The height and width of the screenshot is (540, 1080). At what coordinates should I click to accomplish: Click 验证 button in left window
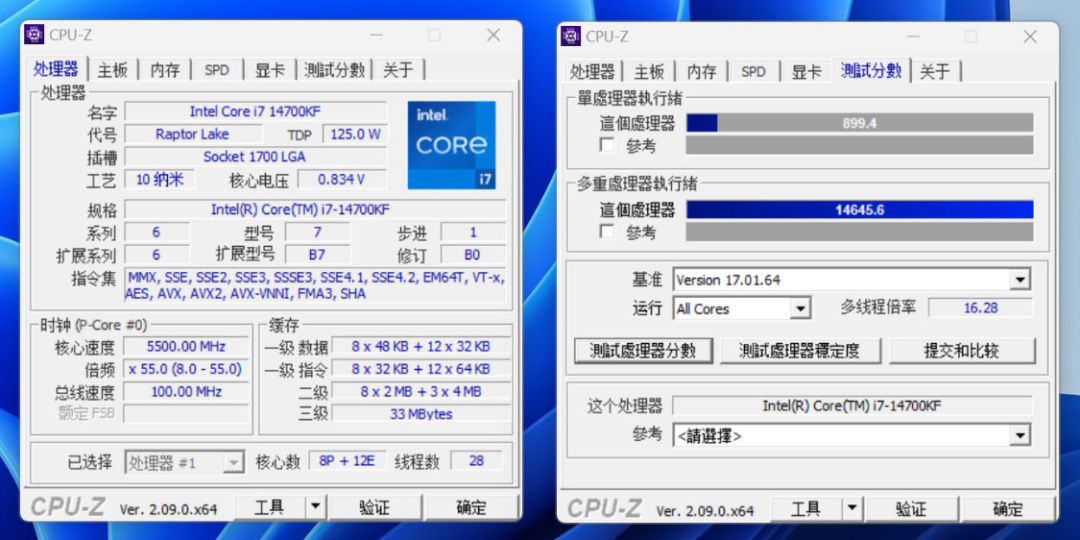tap(375, 508)
